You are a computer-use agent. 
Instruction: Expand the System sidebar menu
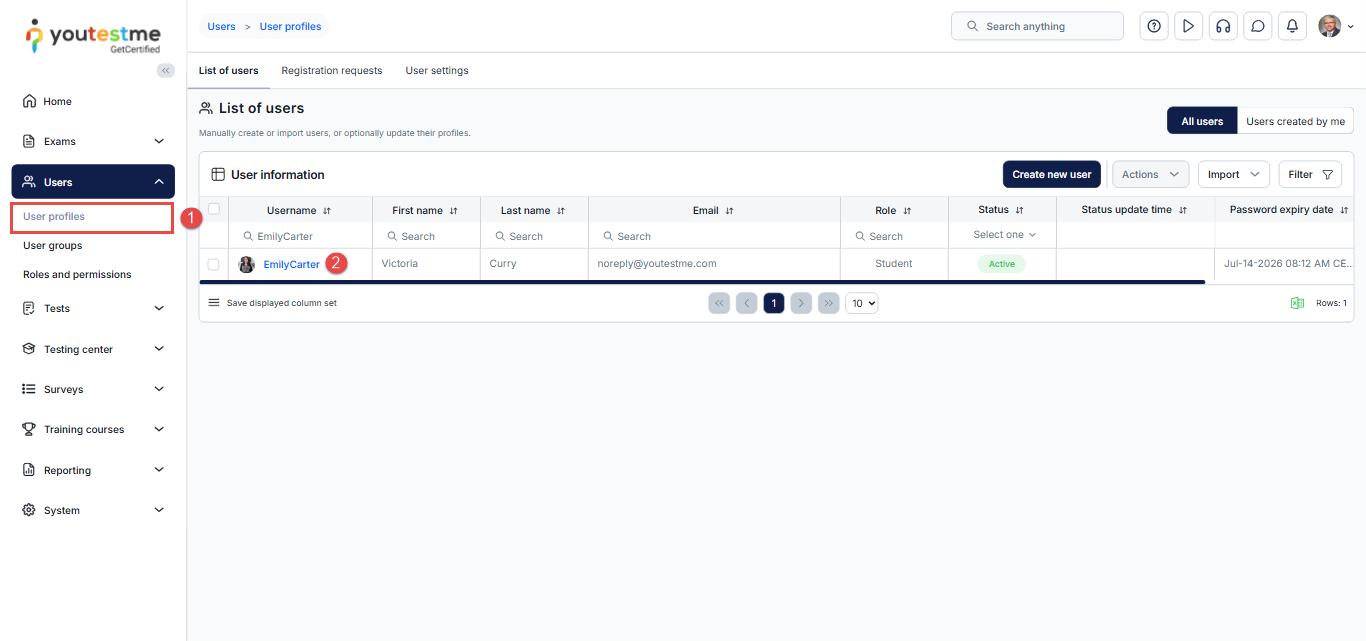pyautogui.click(x=93, y=510)
